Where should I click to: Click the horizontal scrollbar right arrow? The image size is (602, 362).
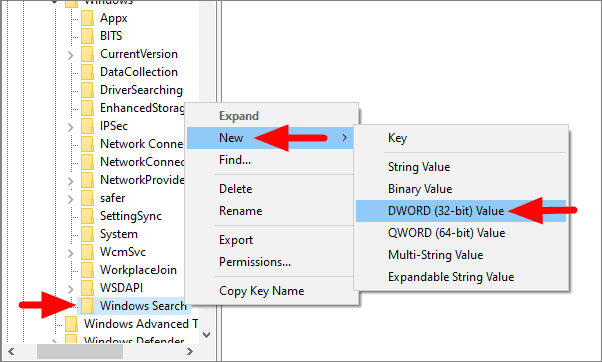click(190, 351)
